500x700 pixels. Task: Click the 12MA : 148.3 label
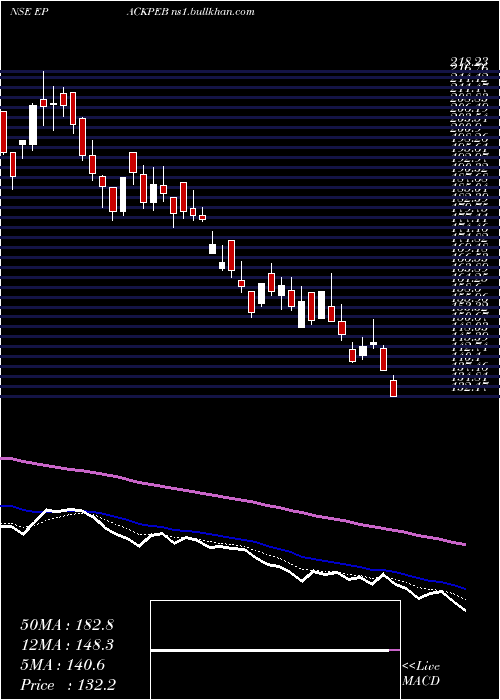pos(67,645)
